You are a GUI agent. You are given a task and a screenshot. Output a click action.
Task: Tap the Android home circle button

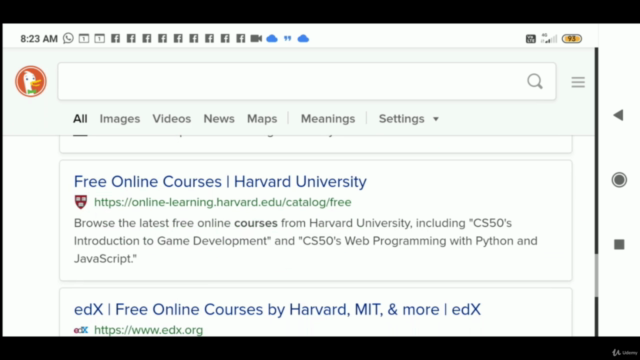coord(619,180)
